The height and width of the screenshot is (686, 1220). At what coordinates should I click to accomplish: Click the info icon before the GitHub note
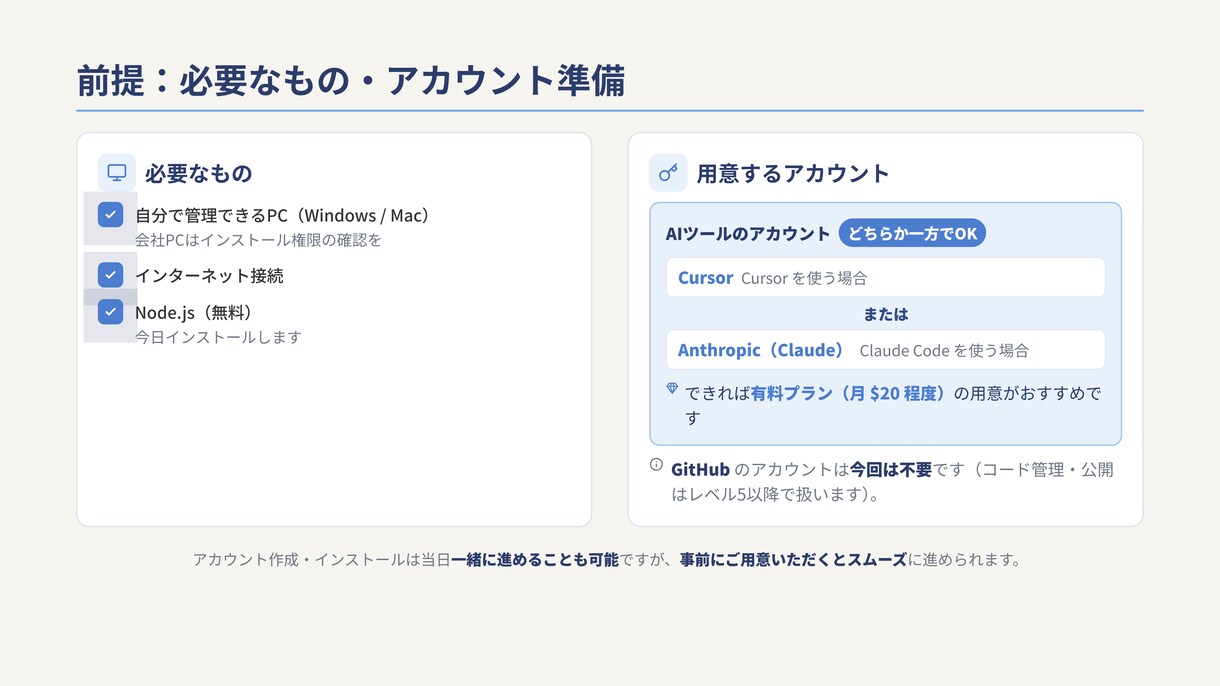click(x=656, y=464)
